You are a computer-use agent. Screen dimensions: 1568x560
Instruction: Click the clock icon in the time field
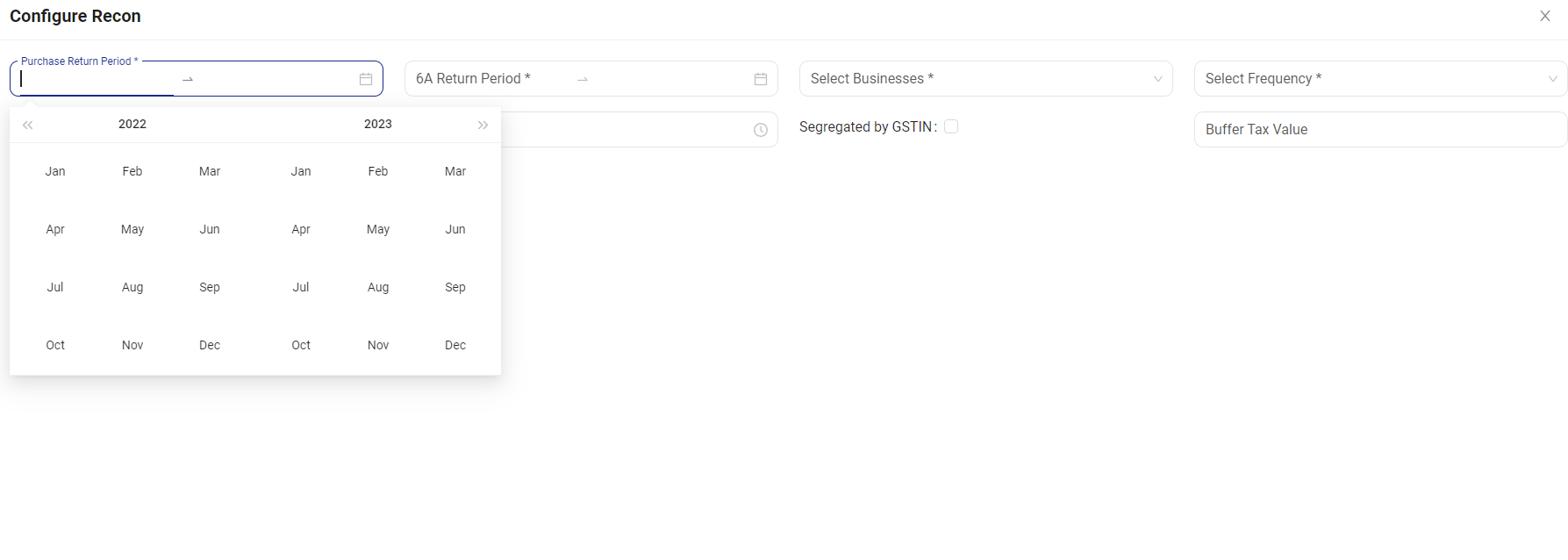coord(761,130)
